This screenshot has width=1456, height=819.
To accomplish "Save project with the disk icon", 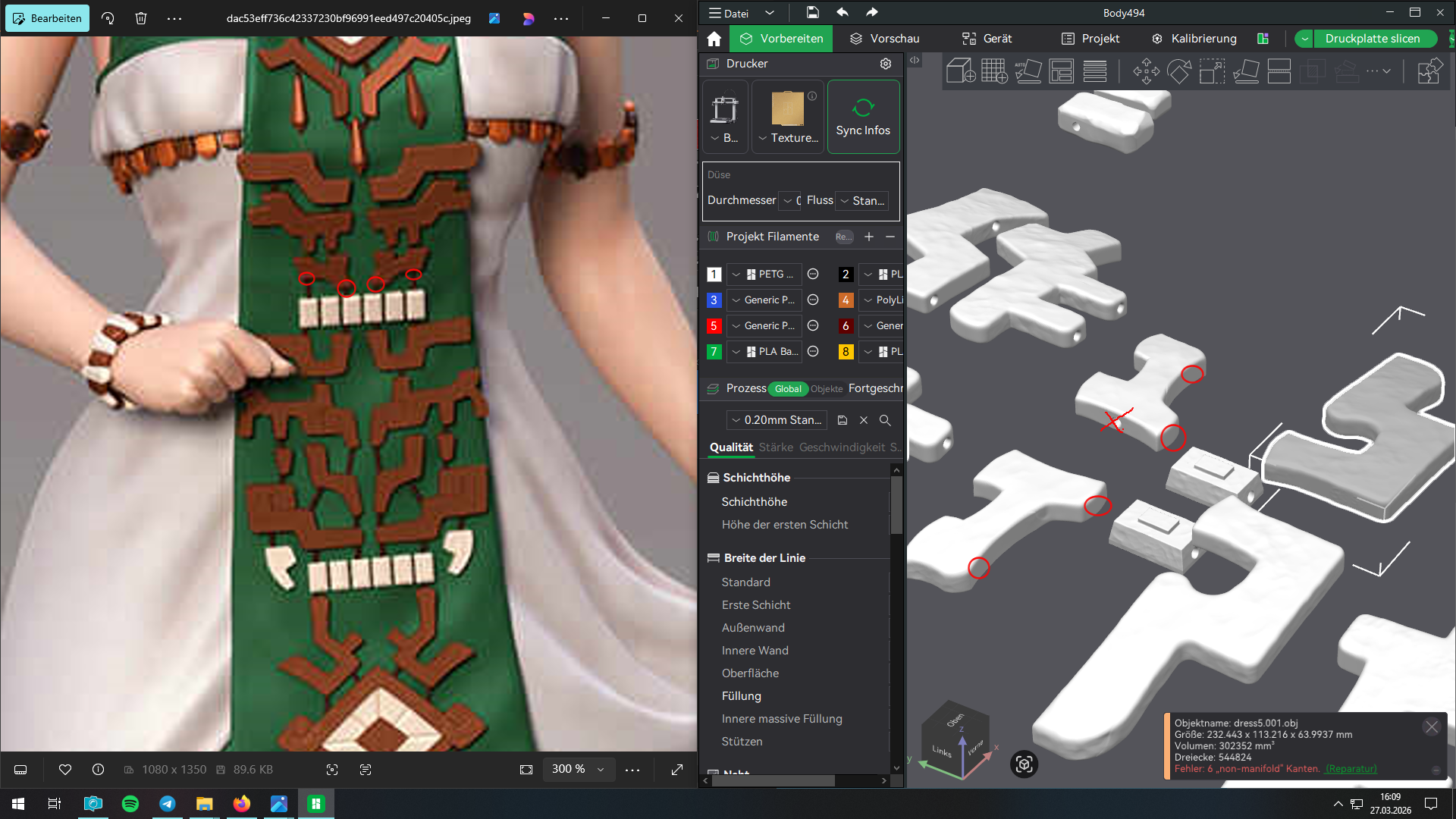I will (812, 12).
